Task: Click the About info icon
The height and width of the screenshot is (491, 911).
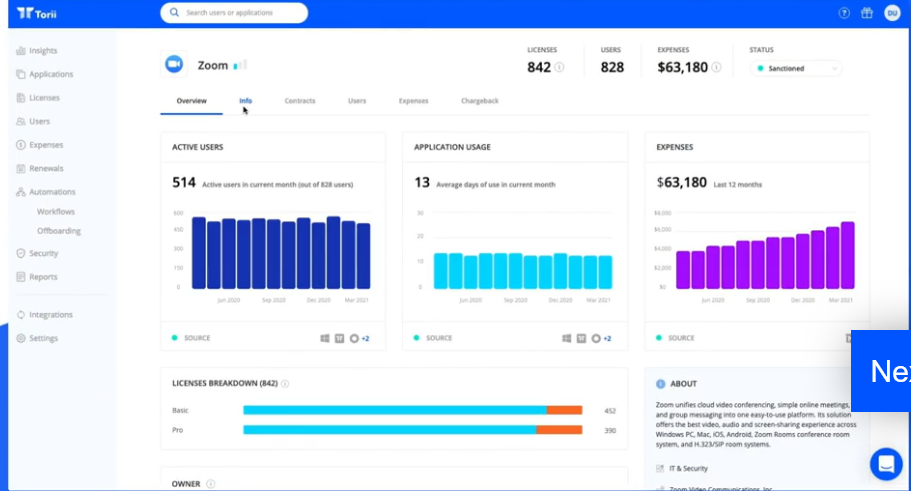Action: point(661,384)
